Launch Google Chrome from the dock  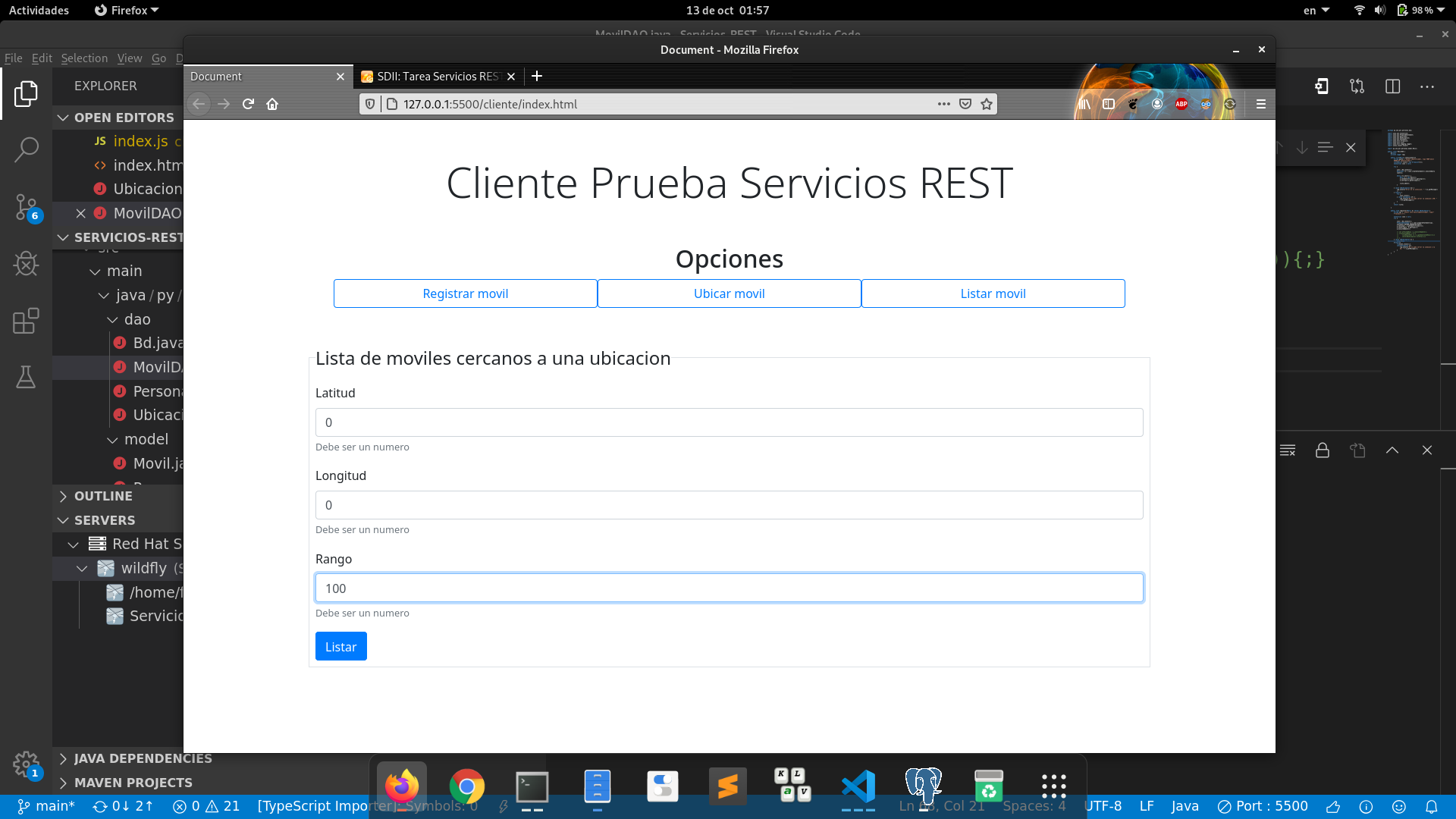[466, 786]
